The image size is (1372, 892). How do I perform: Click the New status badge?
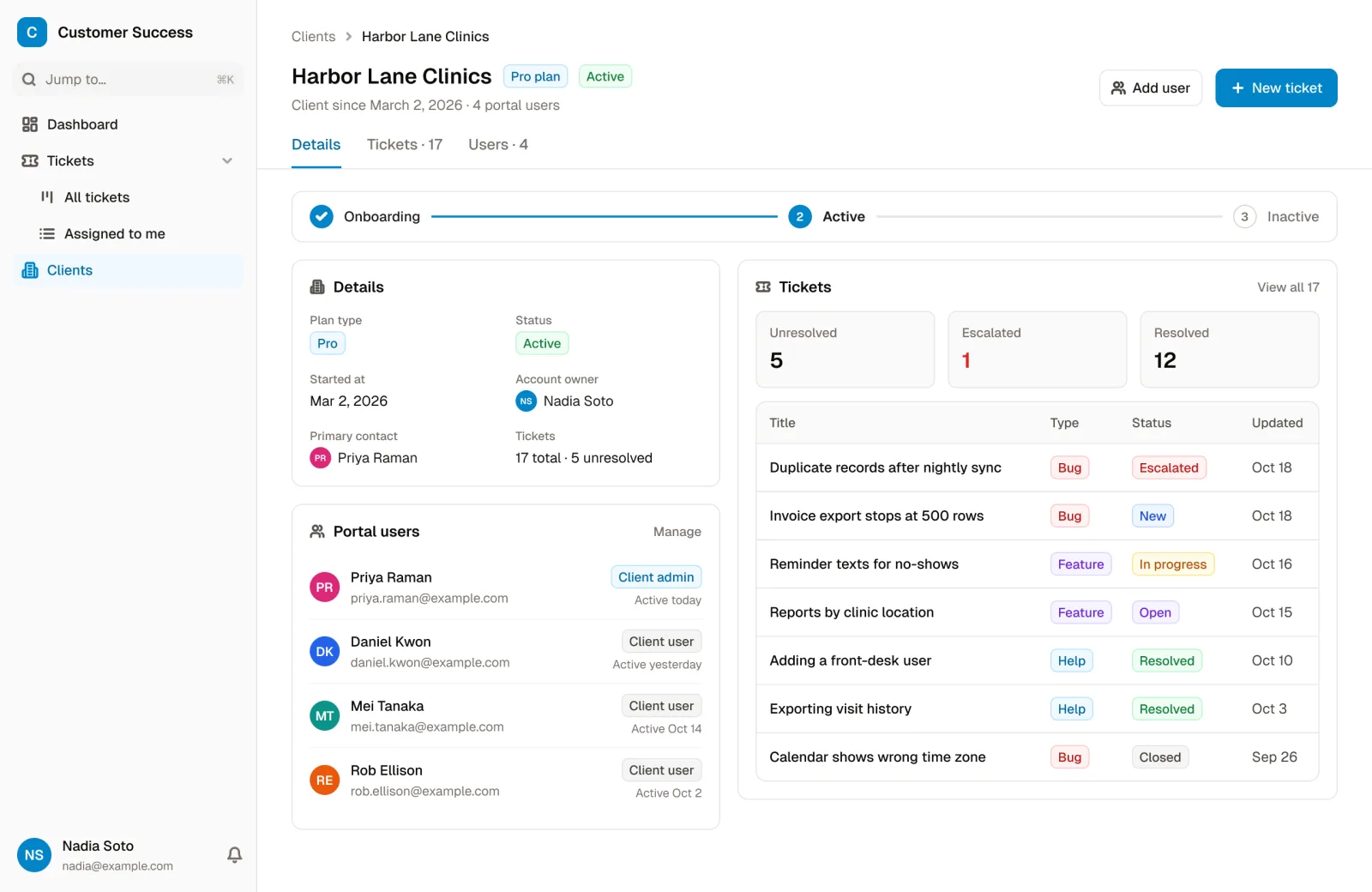click(1152, 516)
